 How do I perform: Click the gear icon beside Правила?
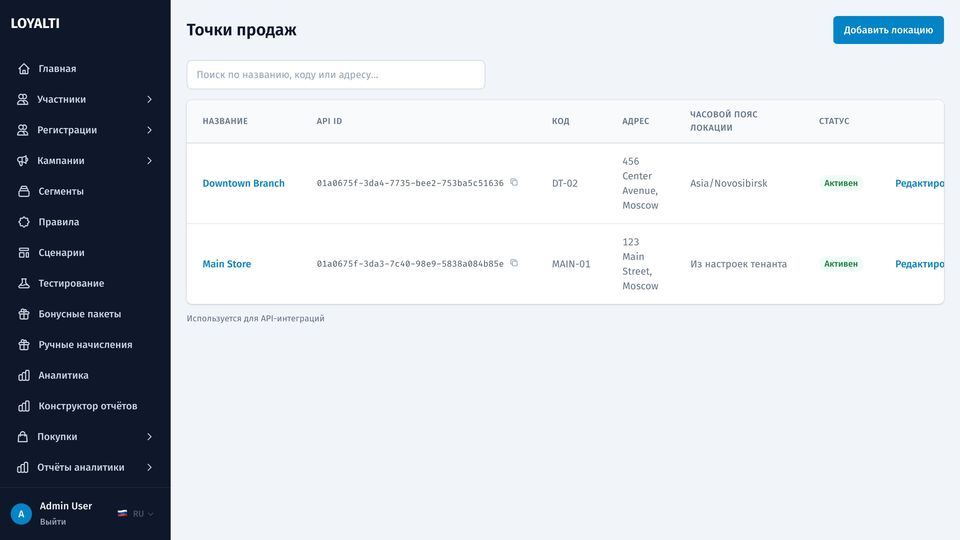point(24,222)
